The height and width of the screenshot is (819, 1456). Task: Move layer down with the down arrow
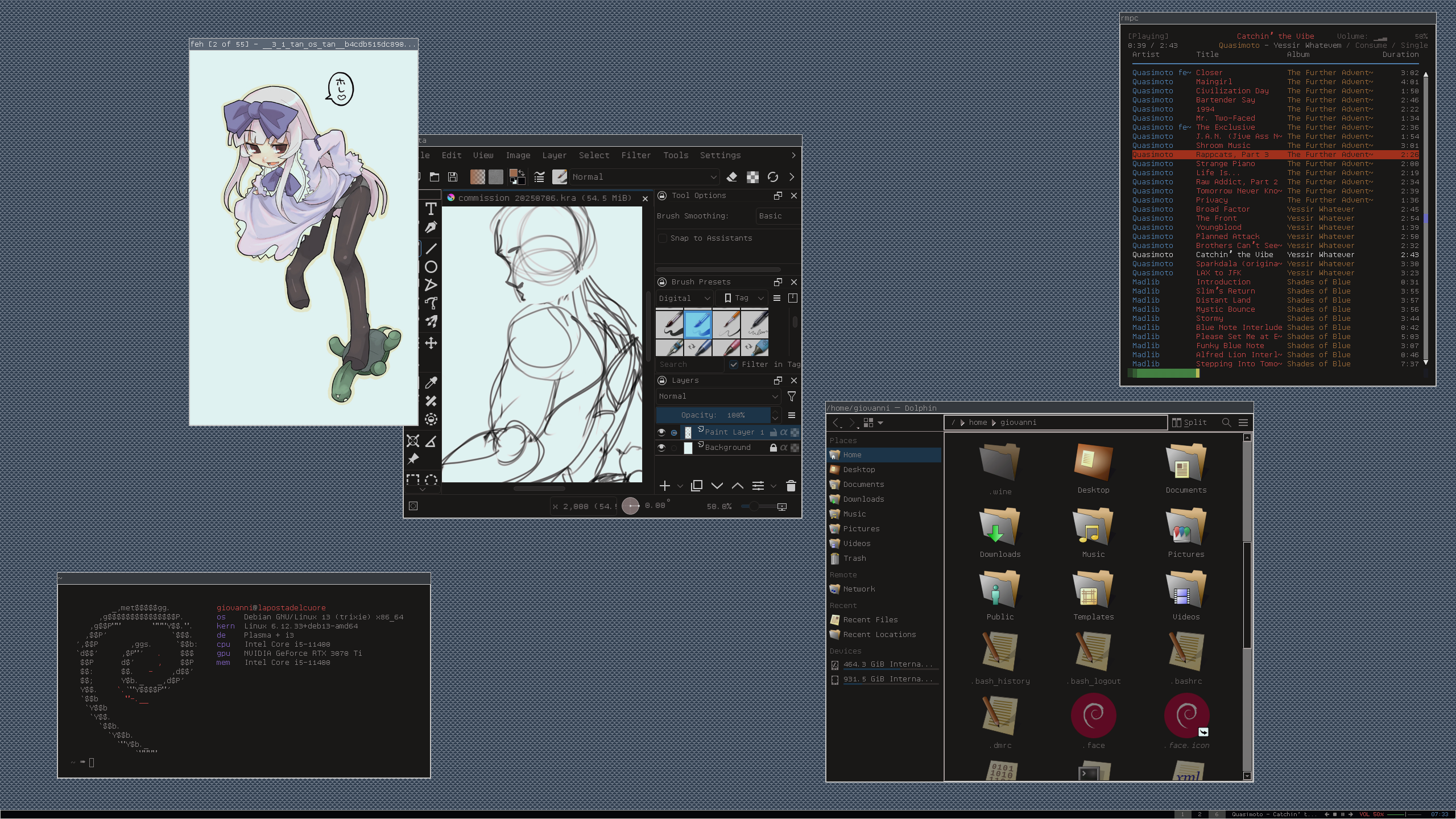pyautogui.click(x=717, y=486)
